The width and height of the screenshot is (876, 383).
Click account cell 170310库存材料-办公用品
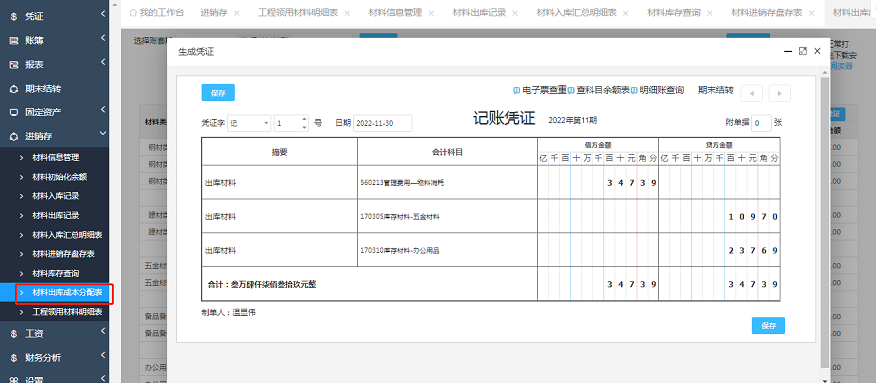tap(447, 251)
